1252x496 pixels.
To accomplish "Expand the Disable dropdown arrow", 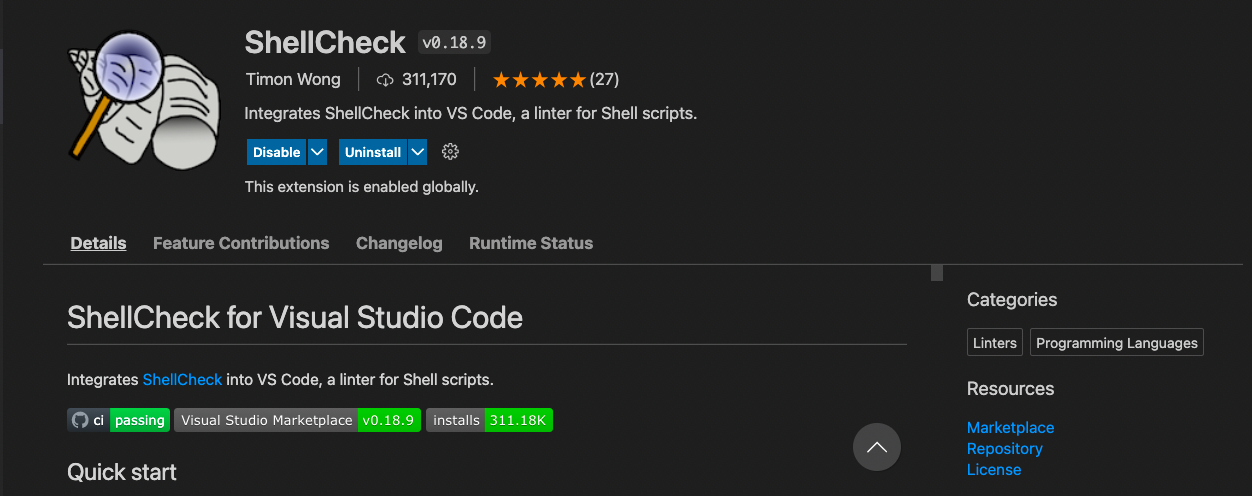I will click(x=317, y=152).
